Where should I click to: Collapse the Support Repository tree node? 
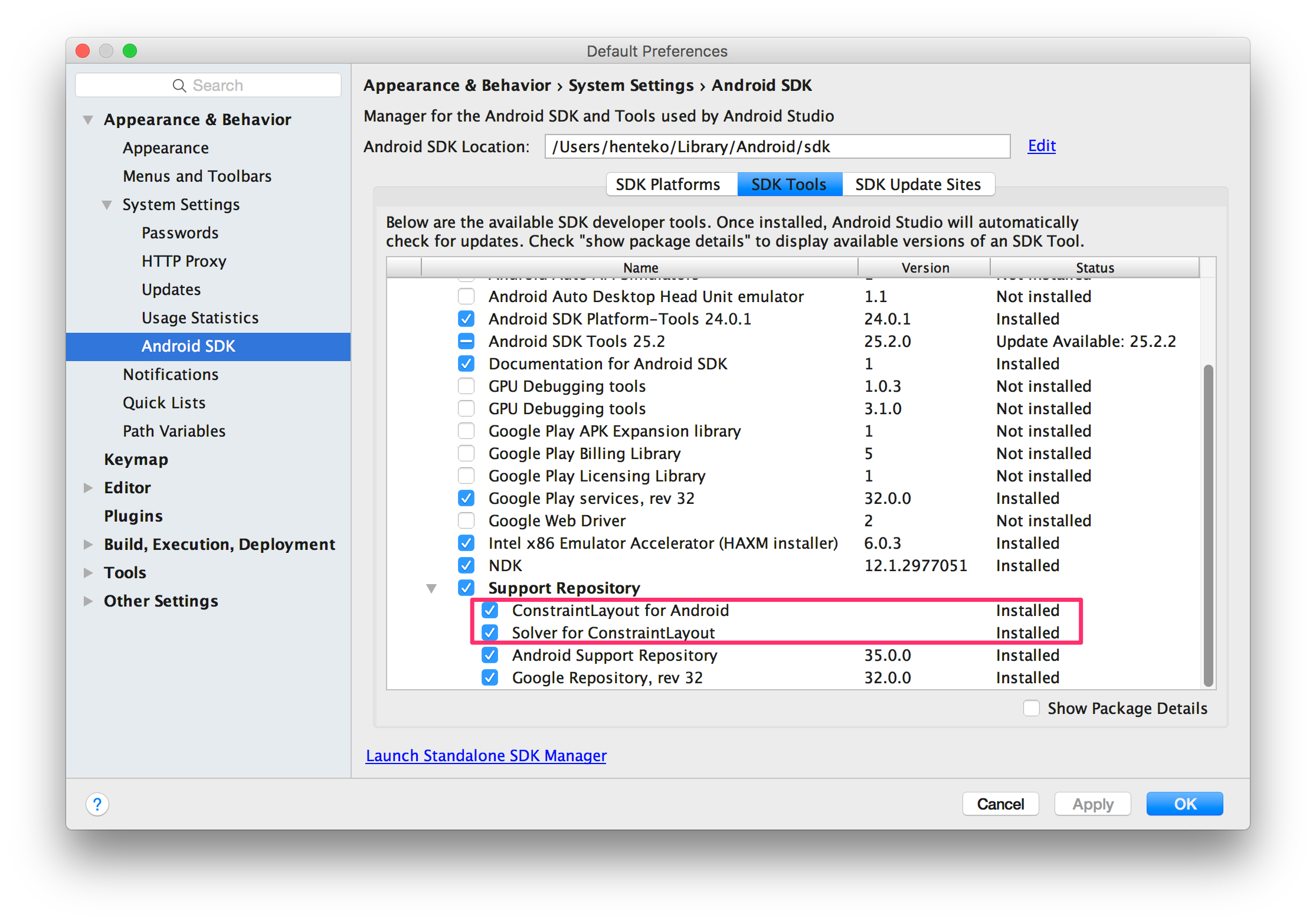tap(431, 588)
